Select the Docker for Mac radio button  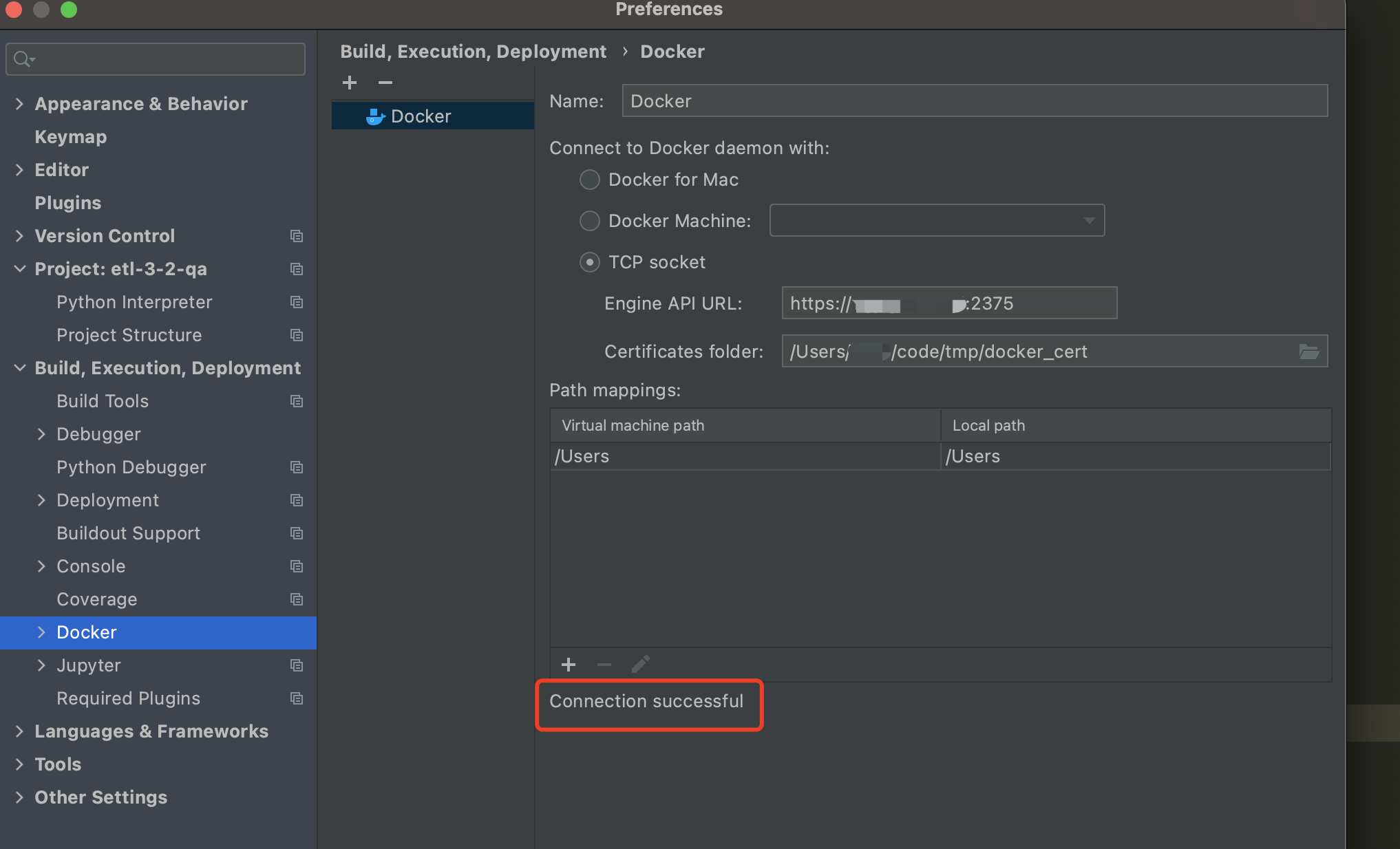coord(590,180)
